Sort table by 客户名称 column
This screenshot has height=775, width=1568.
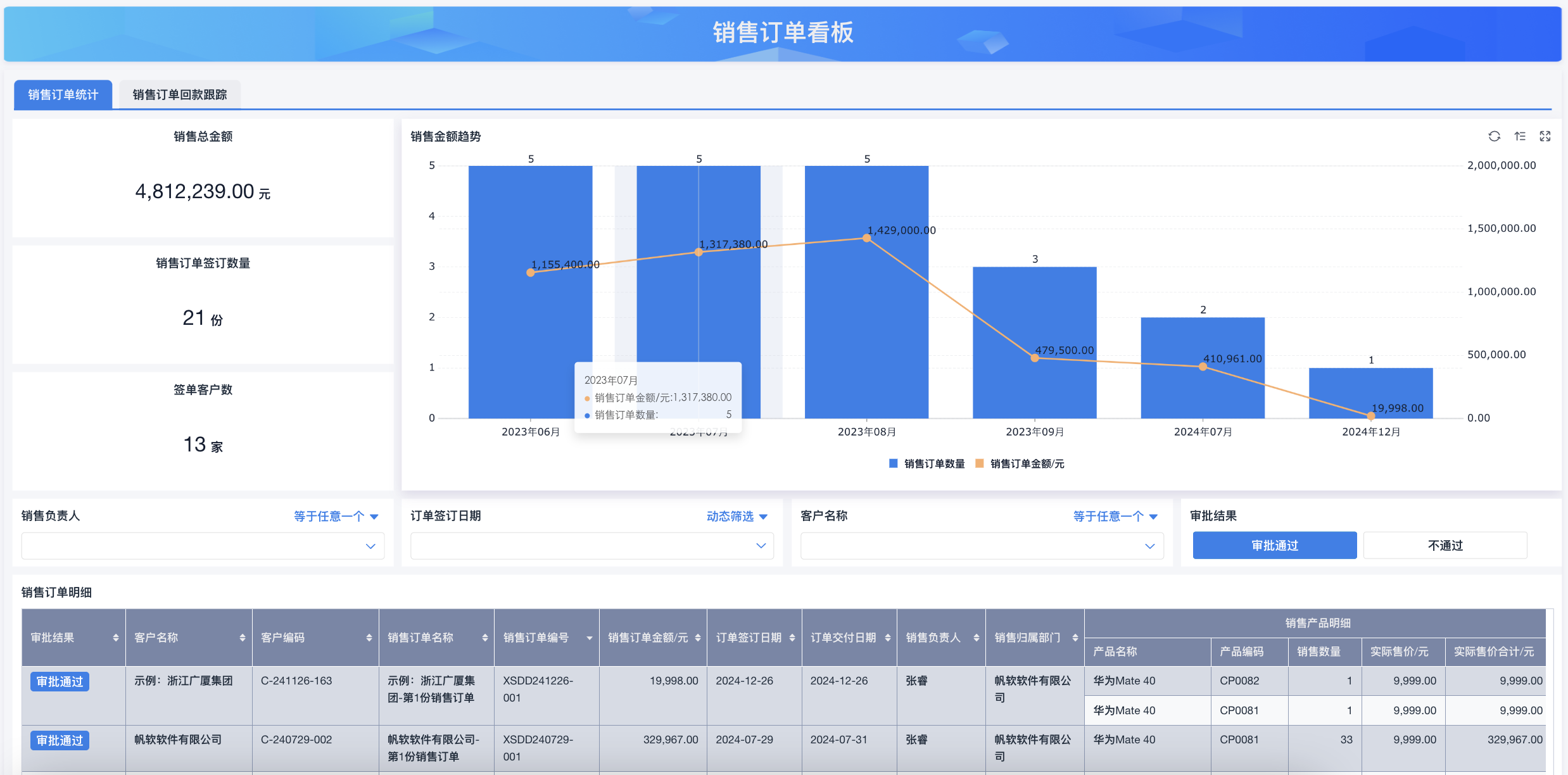pyautogui.click(x=242, y=638)
